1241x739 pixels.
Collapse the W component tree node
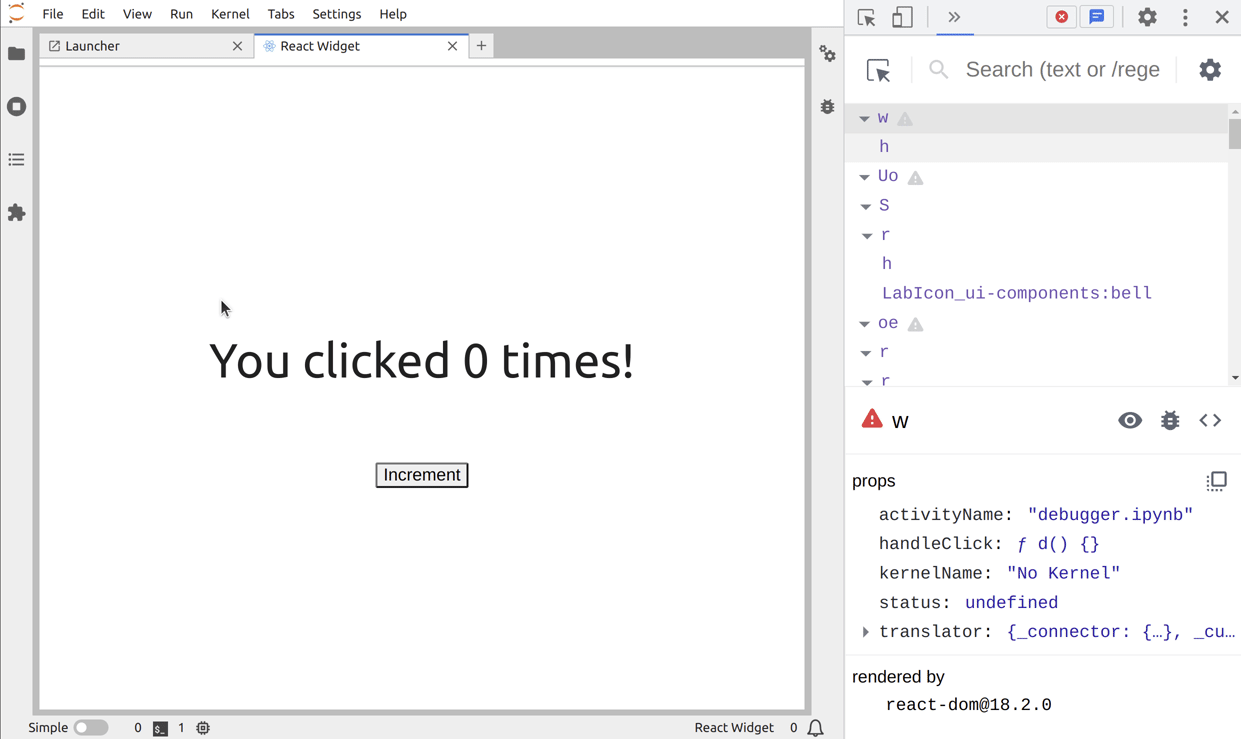864,119
